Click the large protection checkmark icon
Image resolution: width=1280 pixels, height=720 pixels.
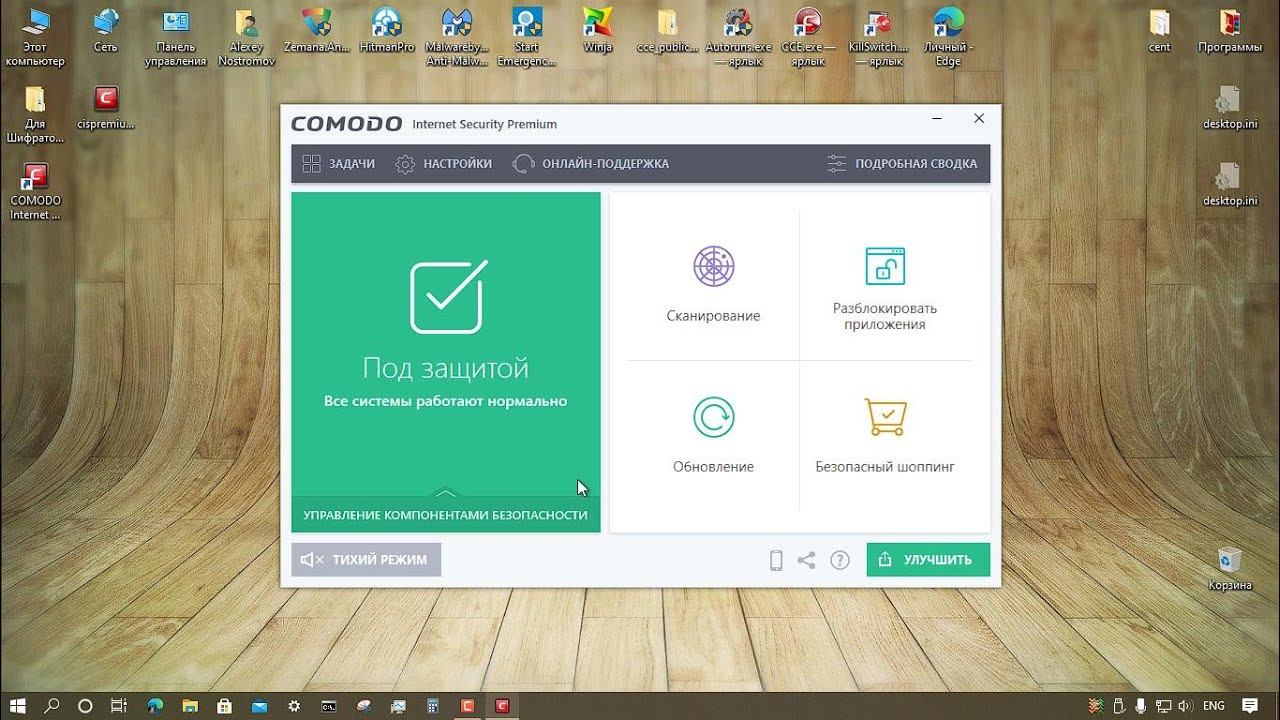[x=448, y=296]
